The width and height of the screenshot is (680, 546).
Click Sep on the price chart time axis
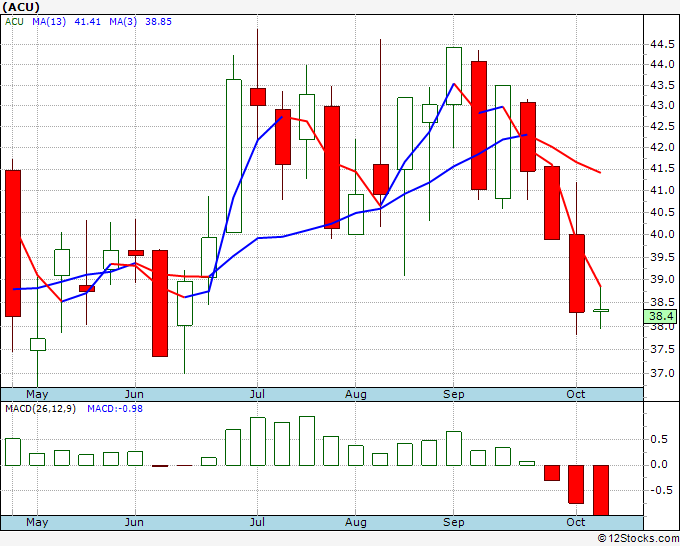click(x=454, y=395)
